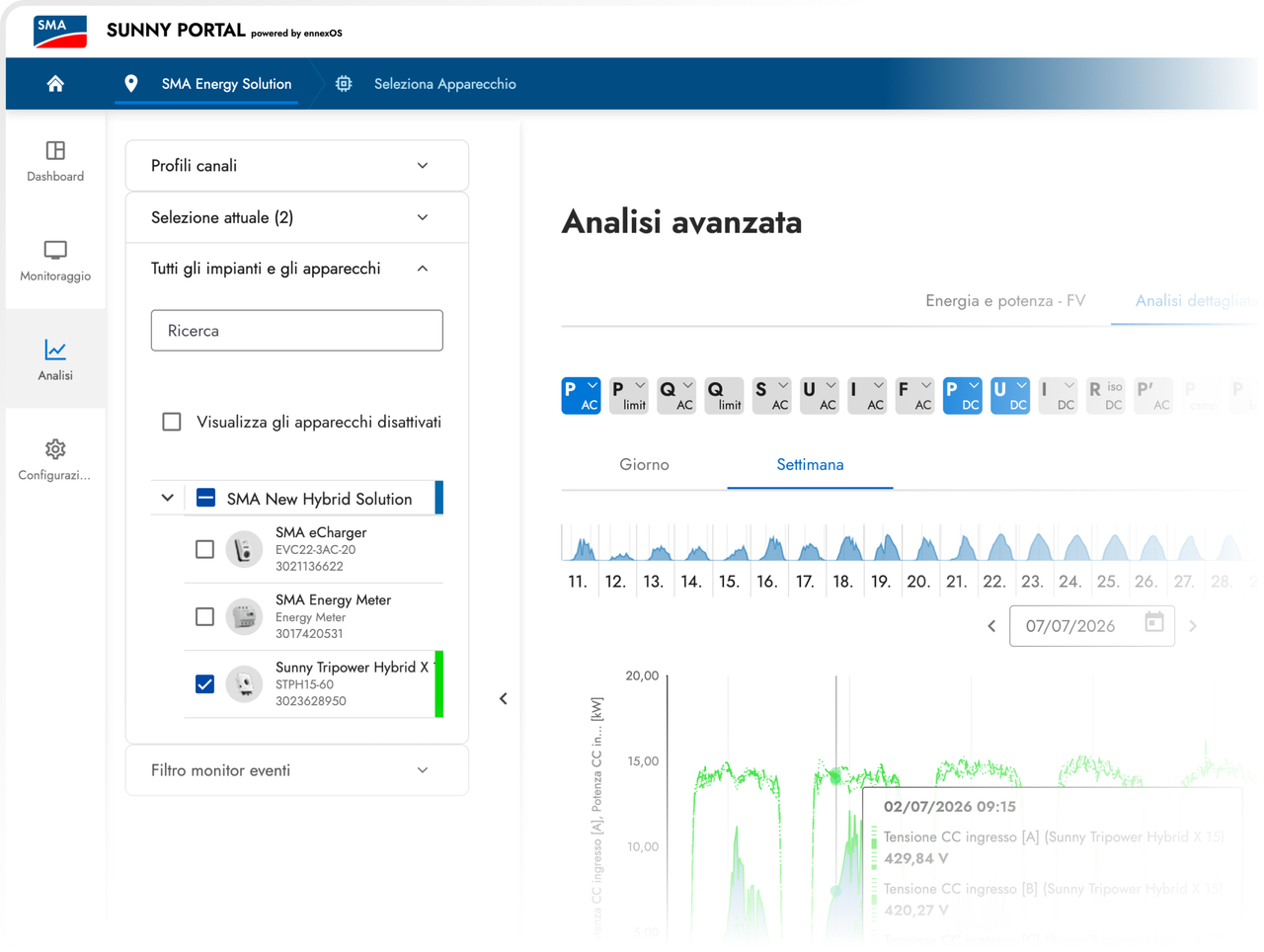Open Analisi in sidebar
The image size is (1264, 952).
[x=55, y=359]
